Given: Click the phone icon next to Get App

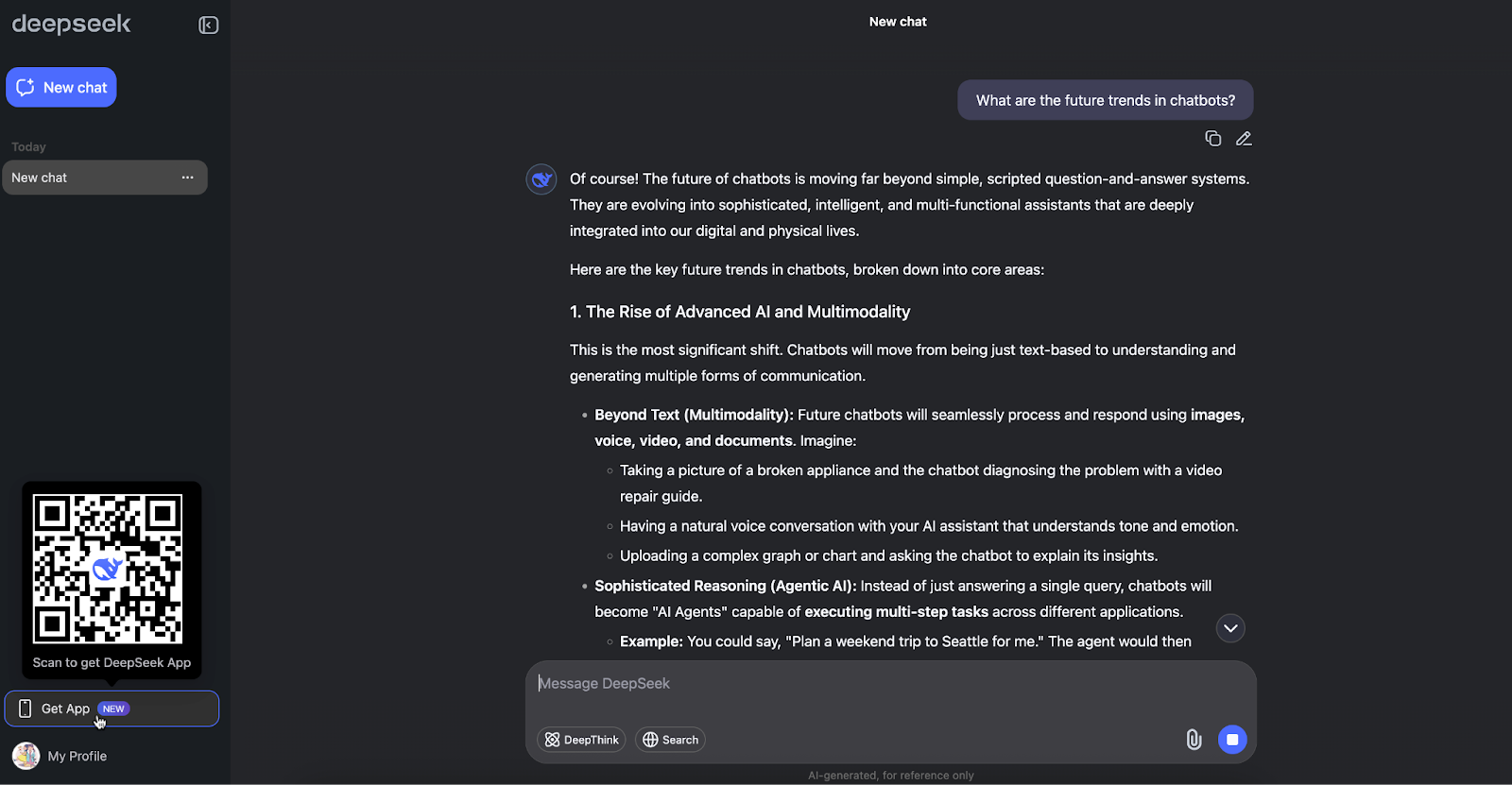Looking at the screenshot, I should pos(25,708).
